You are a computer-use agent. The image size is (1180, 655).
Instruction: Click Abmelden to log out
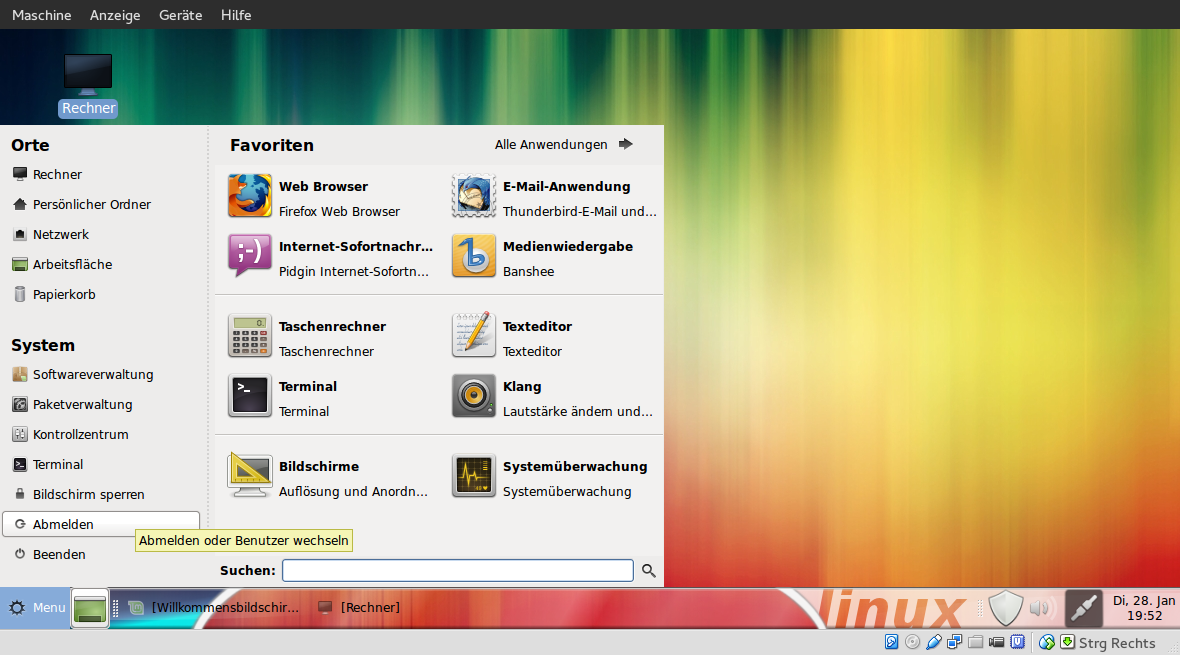tap(102, 524)
